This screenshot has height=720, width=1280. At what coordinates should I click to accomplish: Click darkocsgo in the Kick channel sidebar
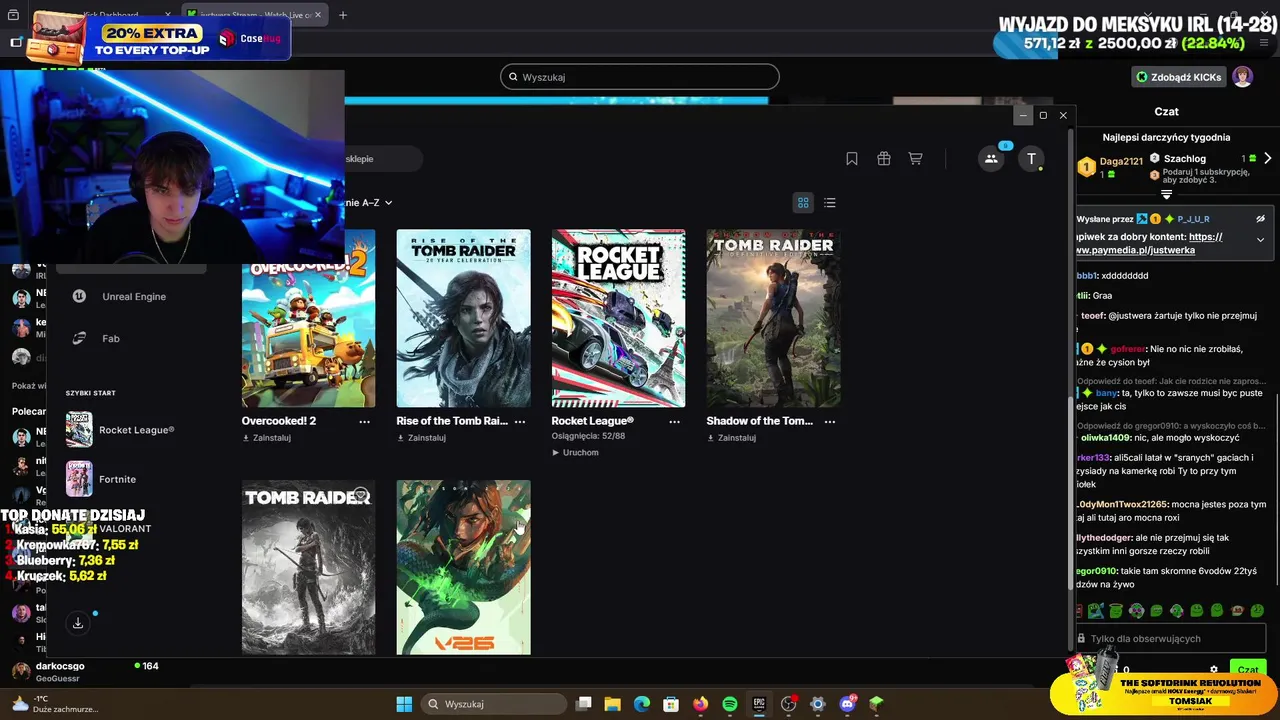click(x=60, y=666)
